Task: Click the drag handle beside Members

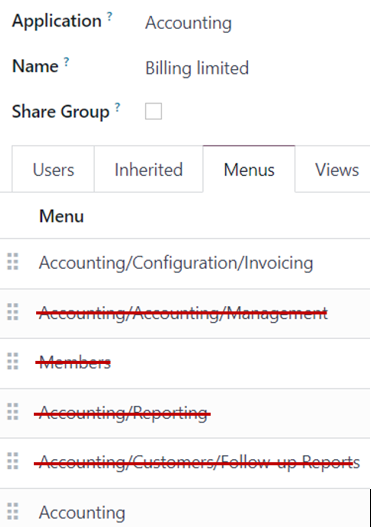Action: (13, 361)
